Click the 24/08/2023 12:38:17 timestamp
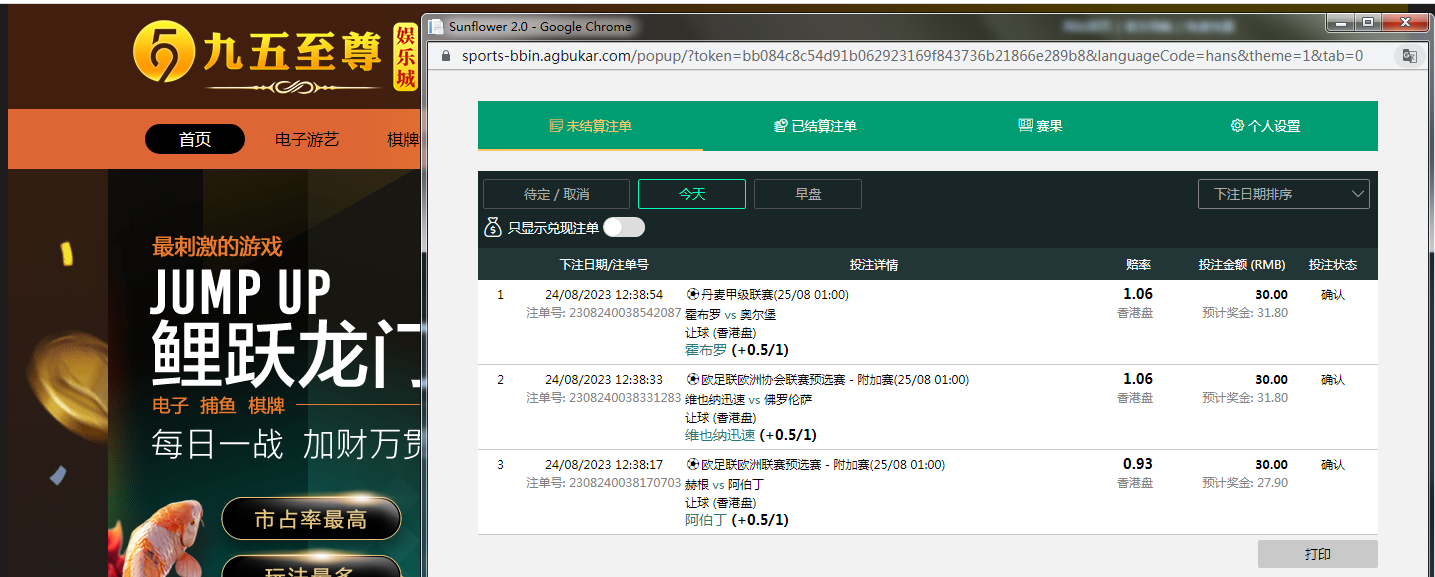This screenshot has height=577, width=1435. coord(604,465)
